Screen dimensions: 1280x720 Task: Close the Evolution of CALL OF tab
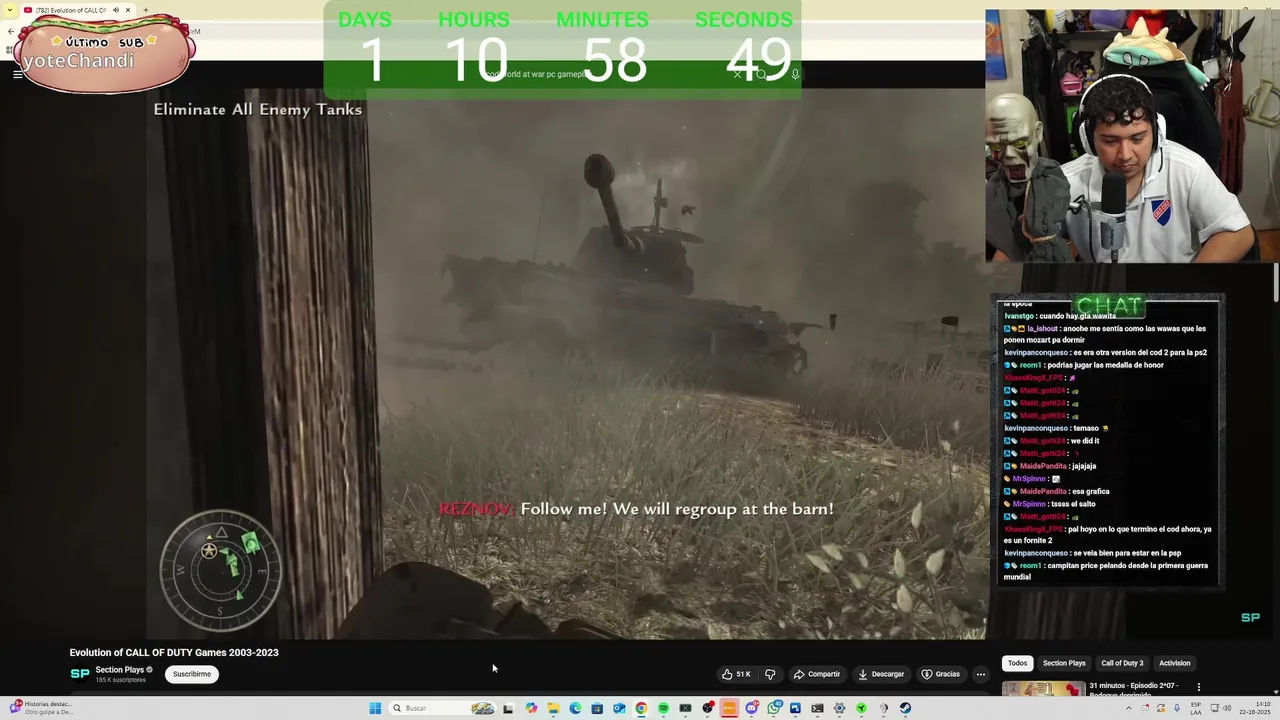[128, 10]
